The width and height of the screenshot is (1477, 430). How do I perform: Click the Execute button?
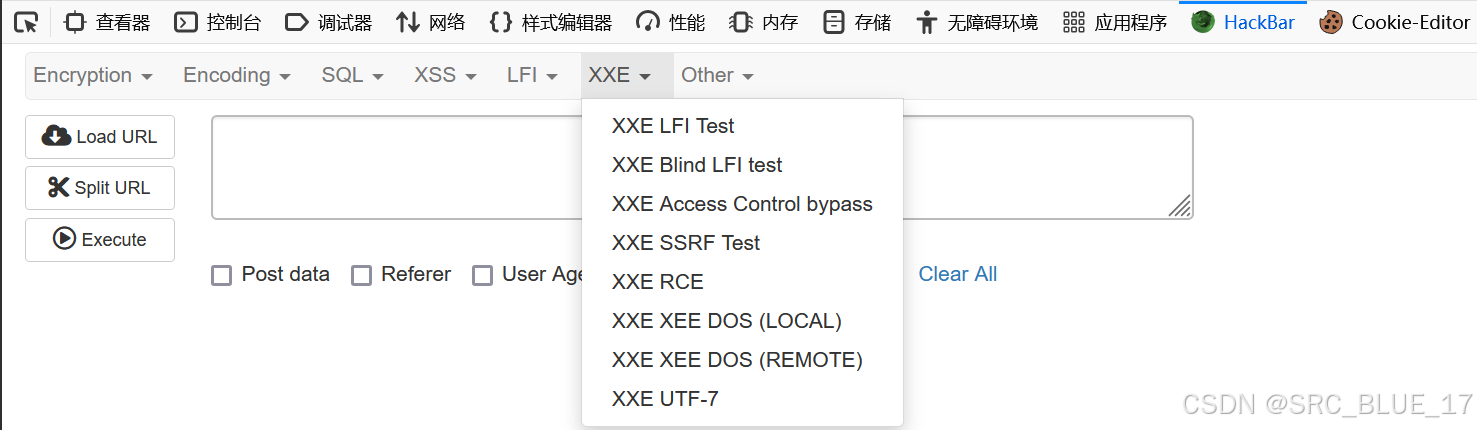(100, 240)
